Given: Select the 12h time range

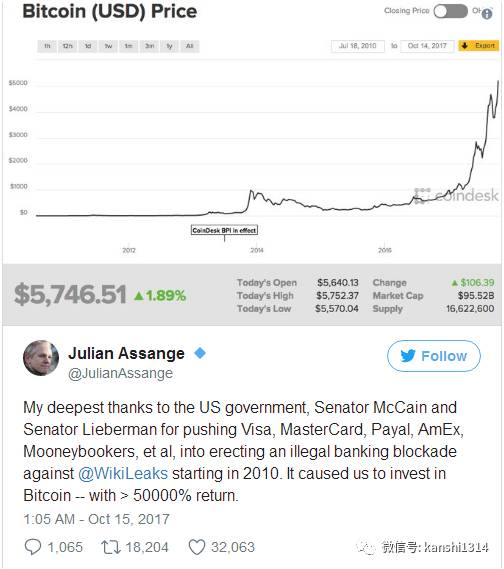Looking at the screenshot, I should [x=67, y=46].
